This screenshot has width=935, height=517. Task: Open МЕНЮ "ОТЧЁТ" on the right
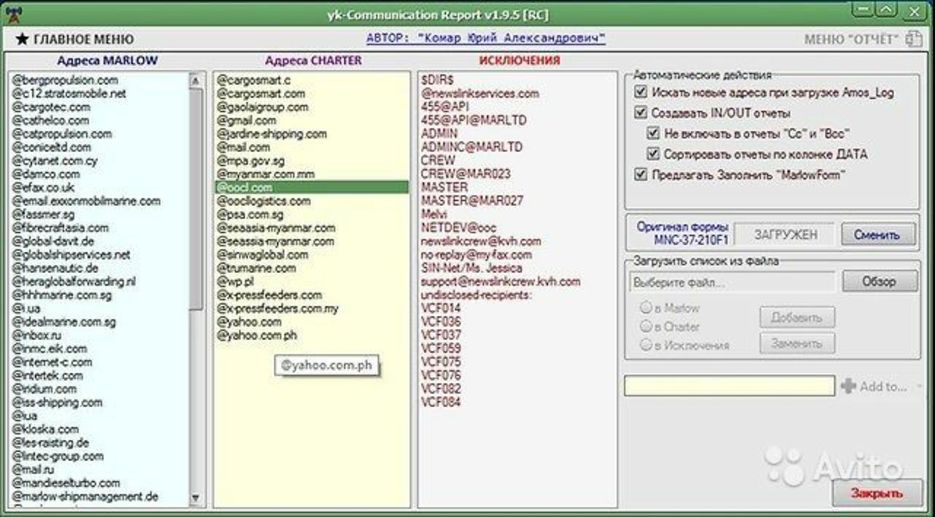click(851, 39)
